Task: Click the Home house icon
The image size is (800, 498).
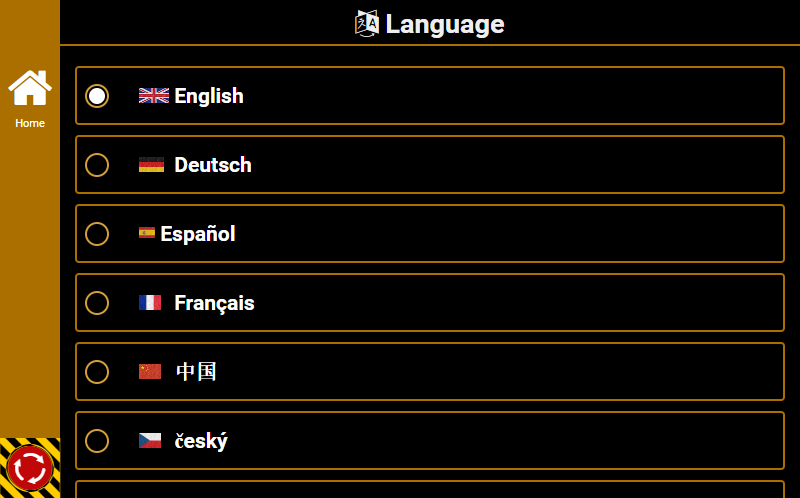Action: [30, 88]
